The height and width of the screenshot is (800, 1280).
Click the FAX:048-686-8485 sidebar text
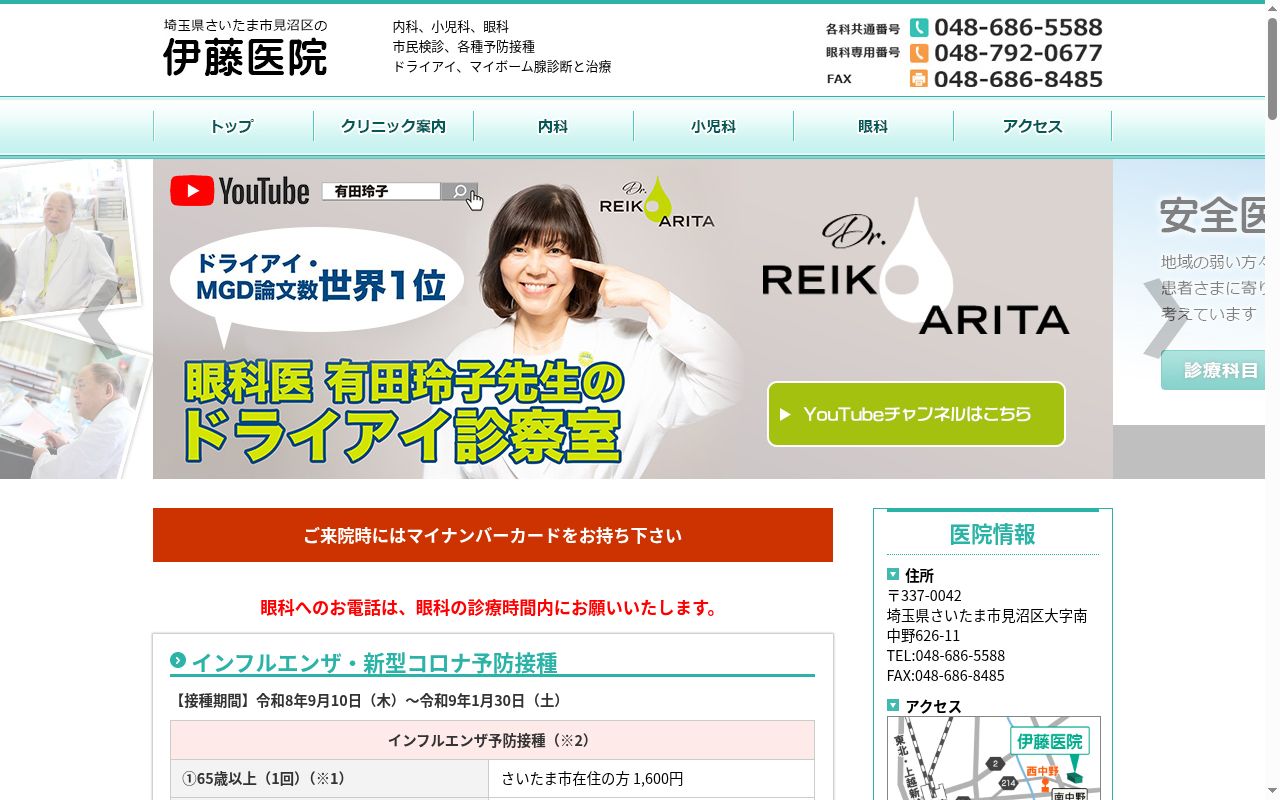946,675
